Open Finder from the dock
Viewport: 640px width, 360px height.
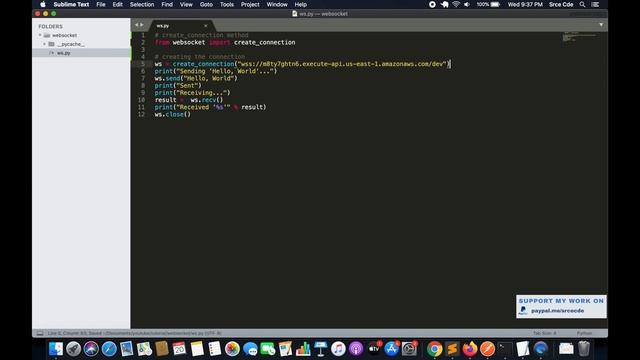click(x=56, y=349)
